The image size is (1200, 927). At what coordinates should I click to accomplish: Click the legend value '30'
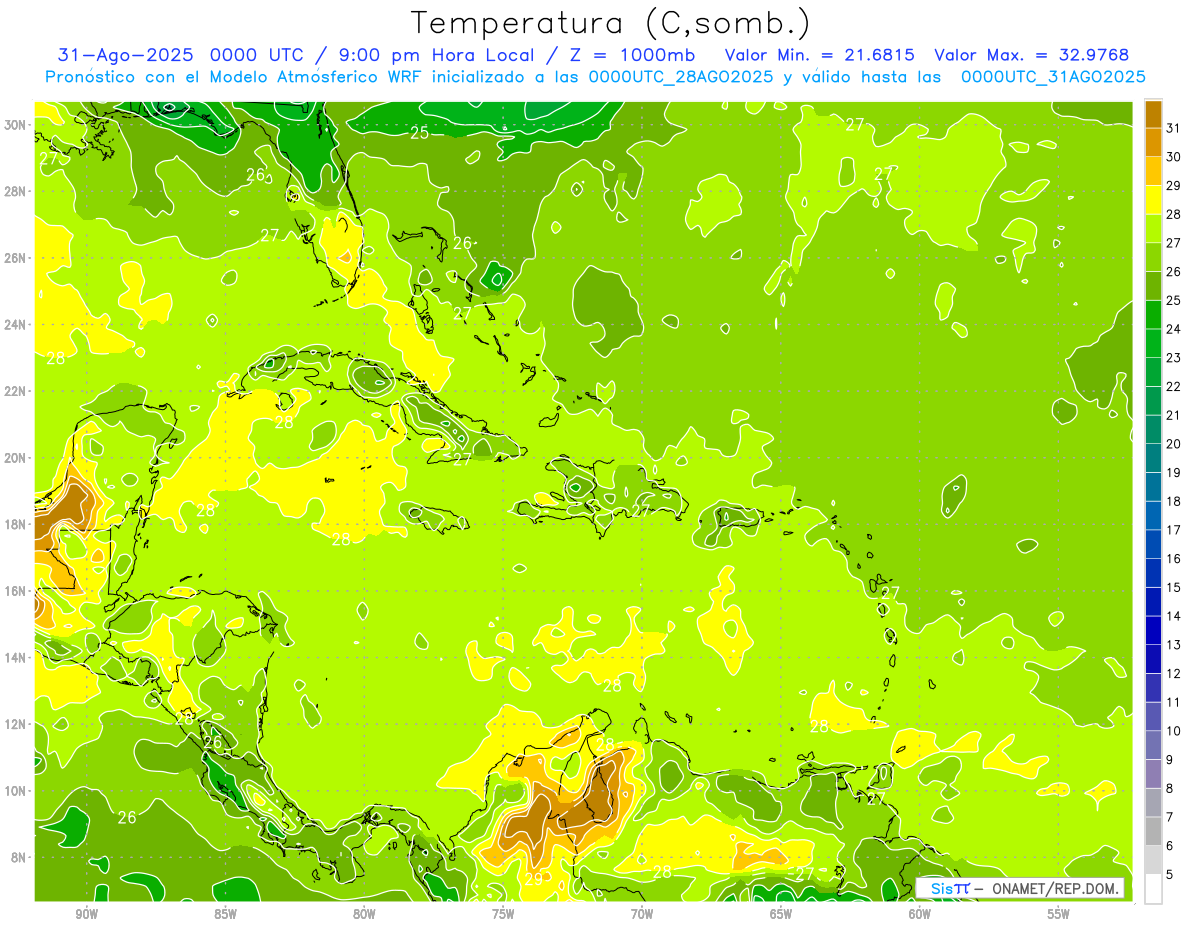coord(1174,157)
